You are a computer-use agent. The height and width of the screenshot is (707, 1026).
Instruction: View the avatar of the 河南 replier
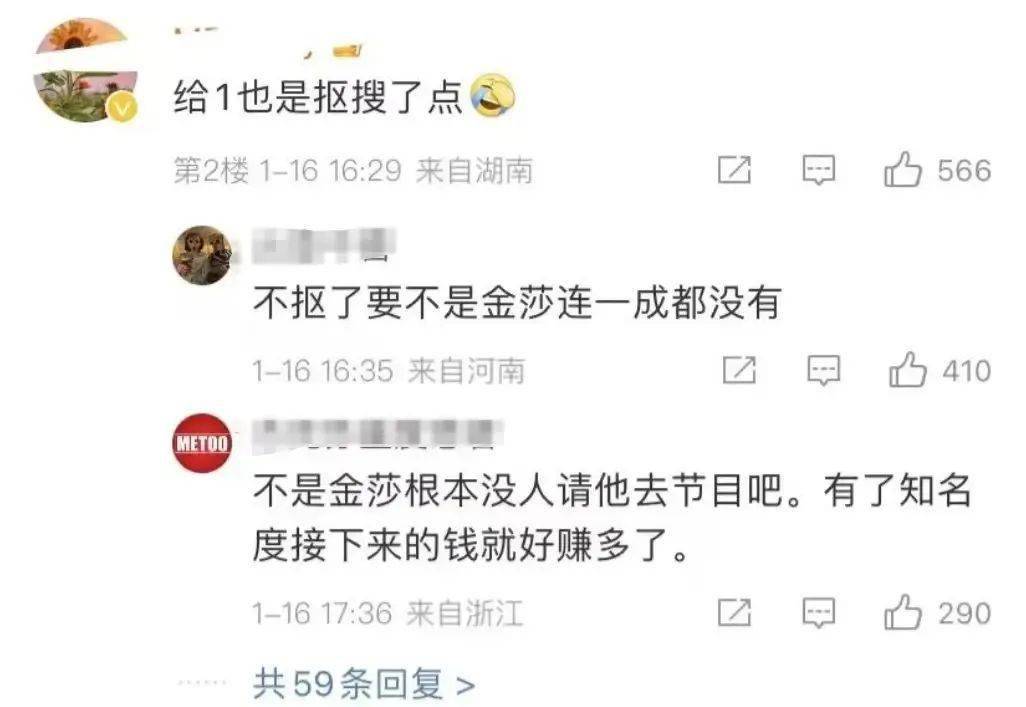click(202, 255)
